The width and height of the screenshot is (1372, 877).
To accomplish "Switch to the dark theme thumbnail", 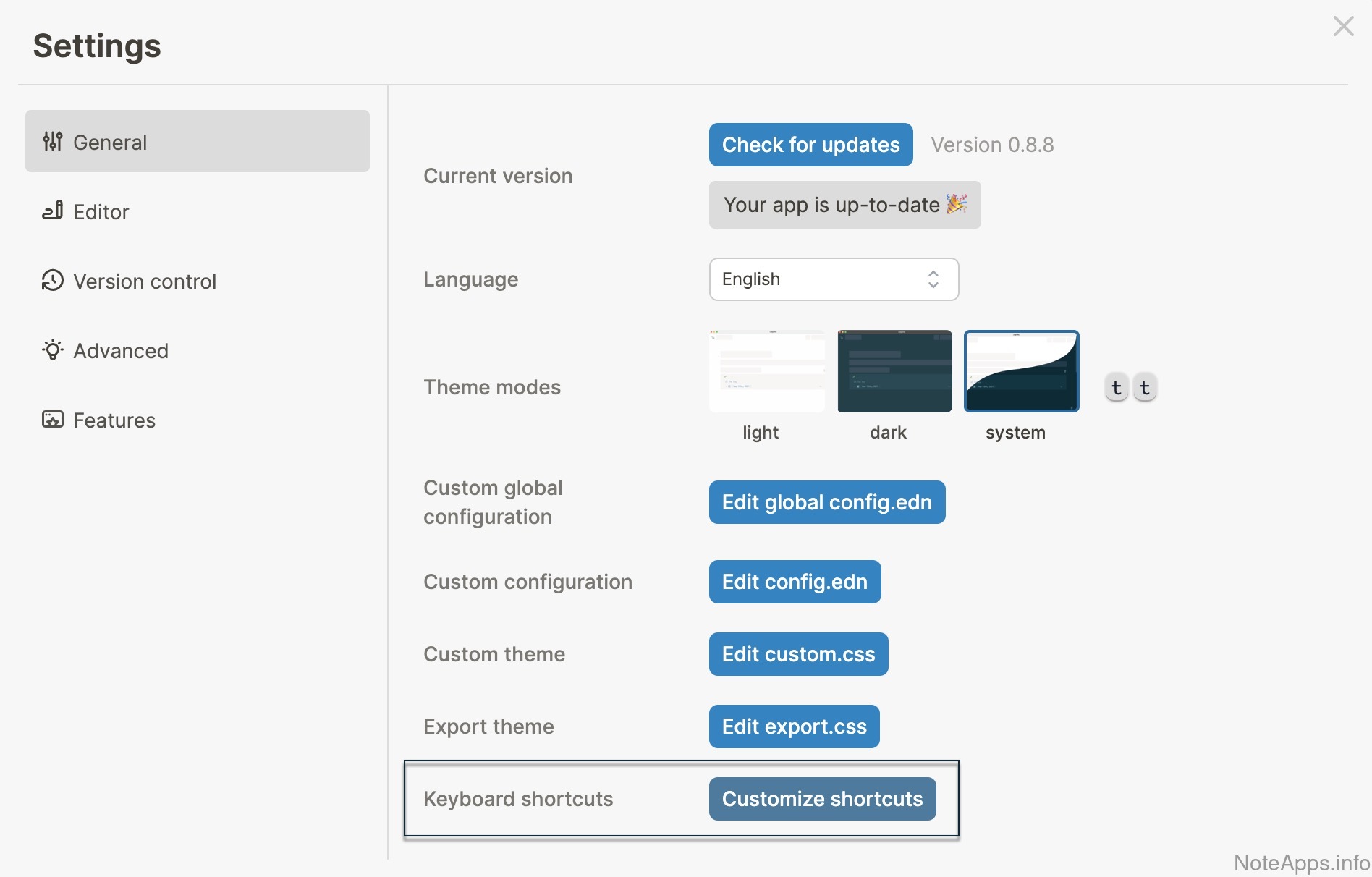I will point(894,372).
